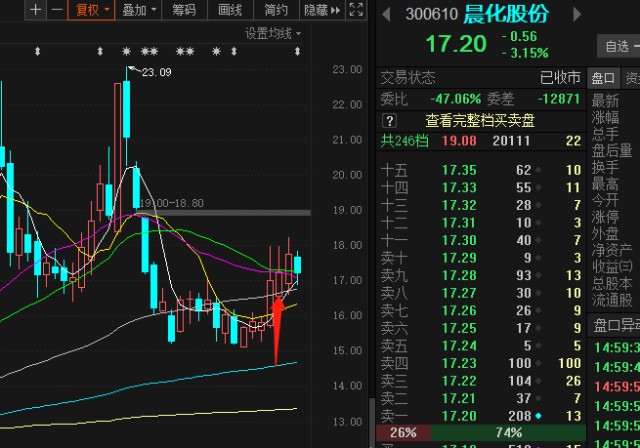Click the current price 17.20 header
This screenshot has width=640, height=448.
pyautogui.click(x=456, y=44)
